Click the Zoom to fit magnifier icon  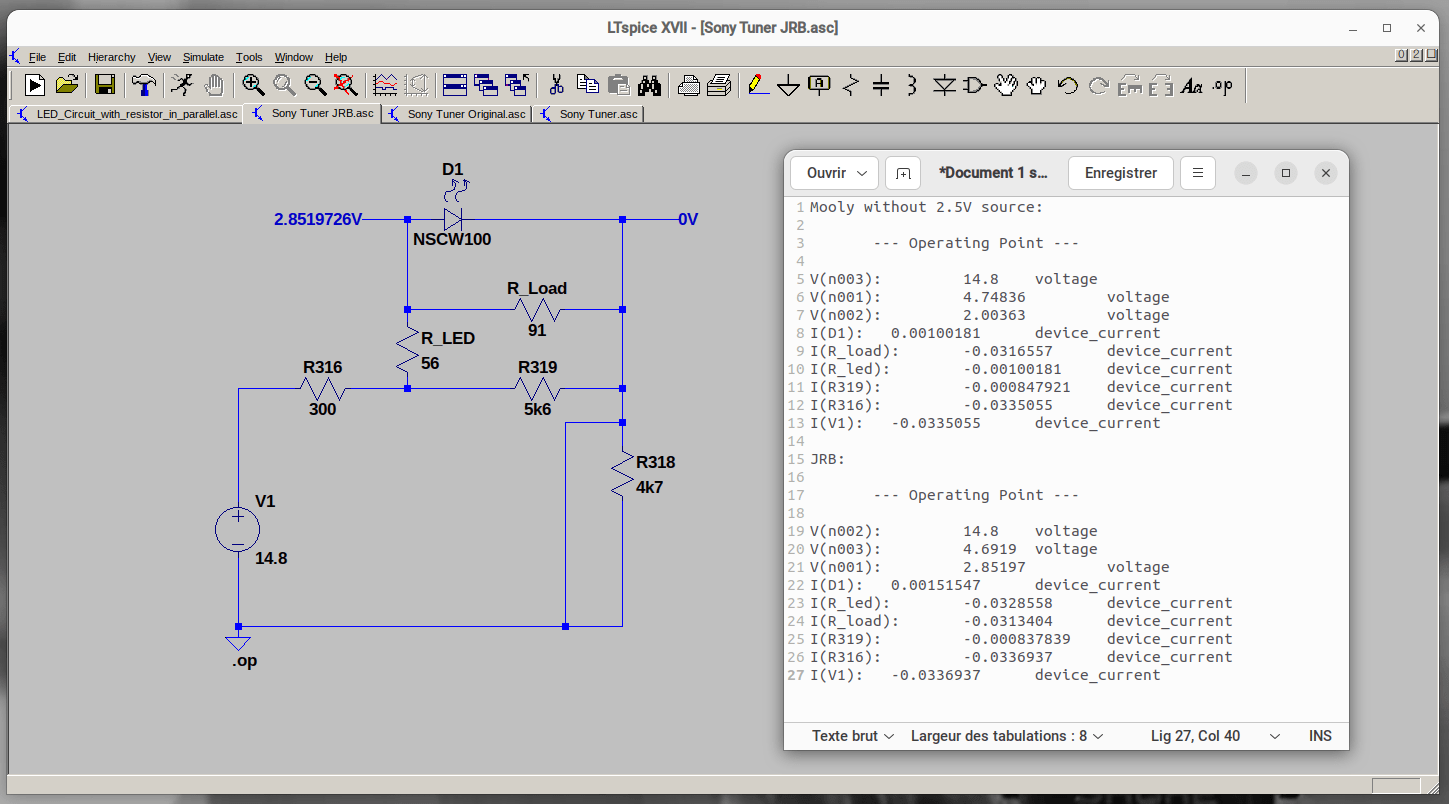click(346, 85)
